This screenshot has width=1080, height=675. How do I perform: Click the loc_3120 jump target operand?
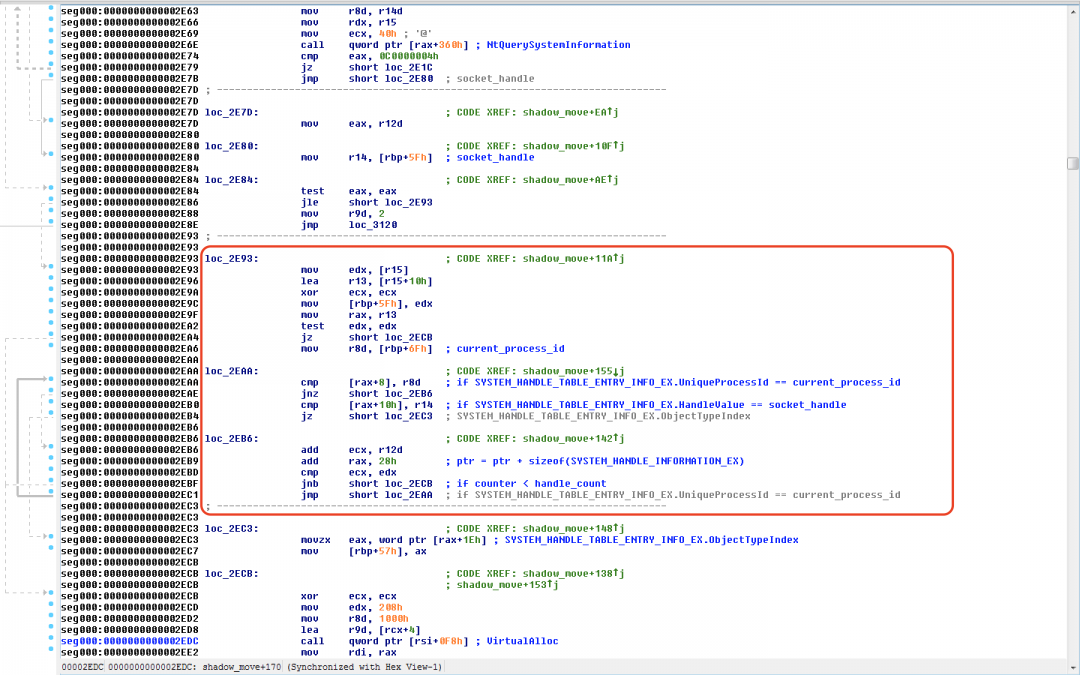click(x=372, y=225)
